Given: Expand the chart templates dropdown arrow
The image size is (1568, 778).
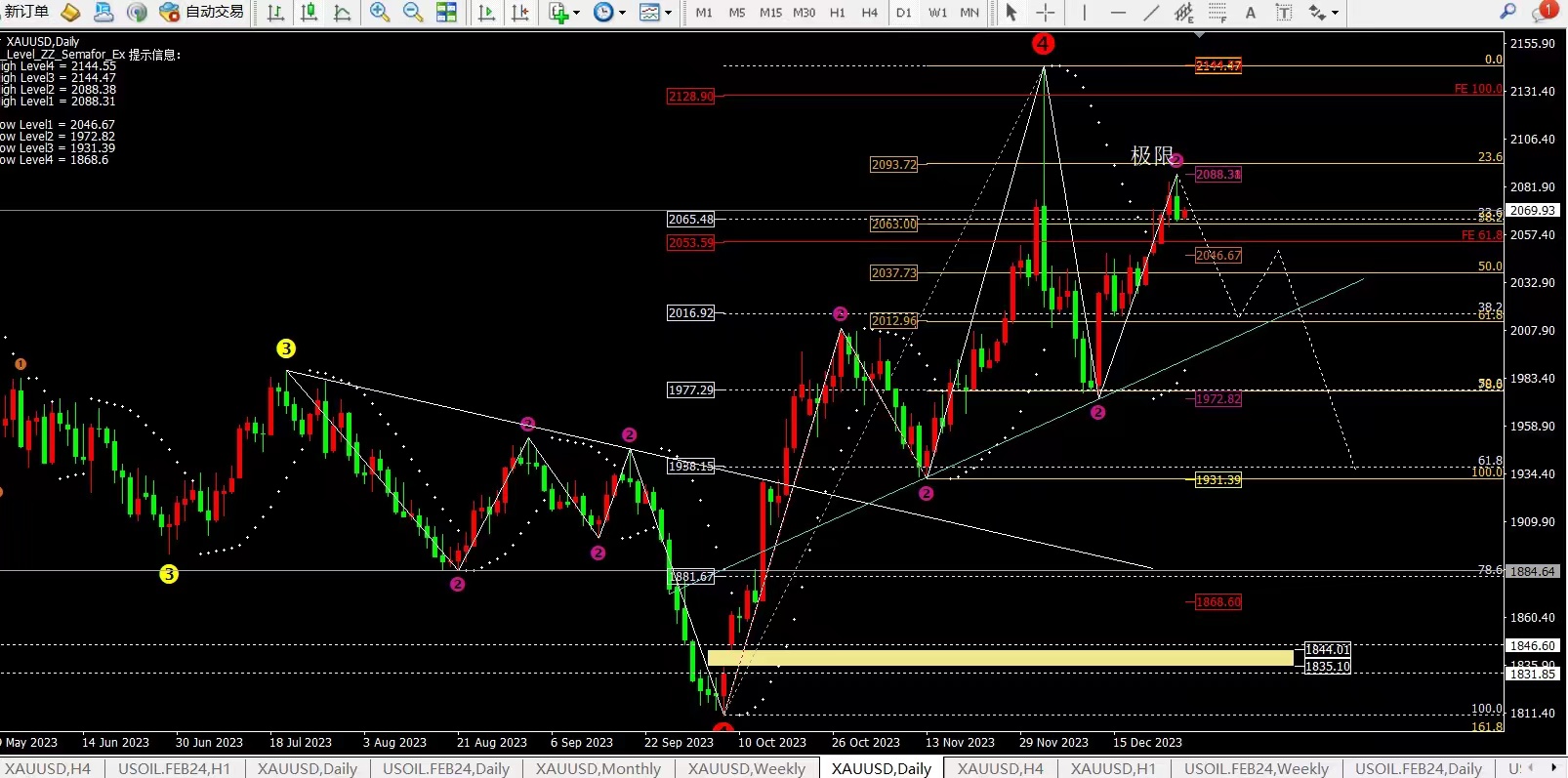Looking at the screenshot, I should [x=668, y=14].
